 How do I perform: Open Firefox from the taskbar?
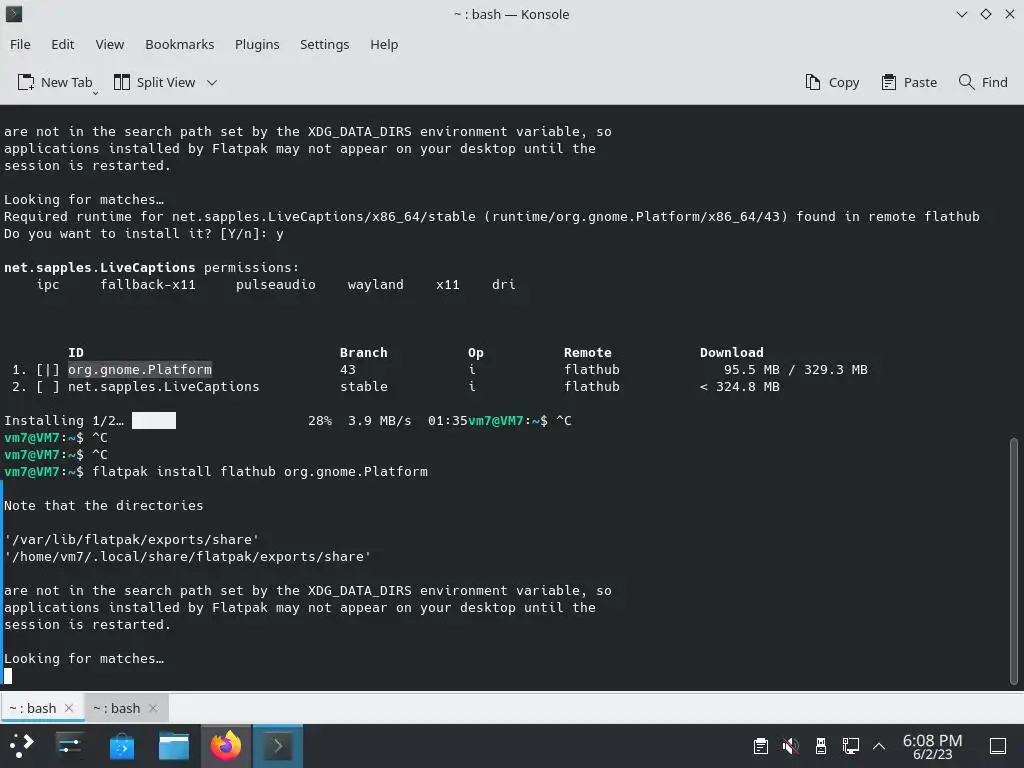226,745
